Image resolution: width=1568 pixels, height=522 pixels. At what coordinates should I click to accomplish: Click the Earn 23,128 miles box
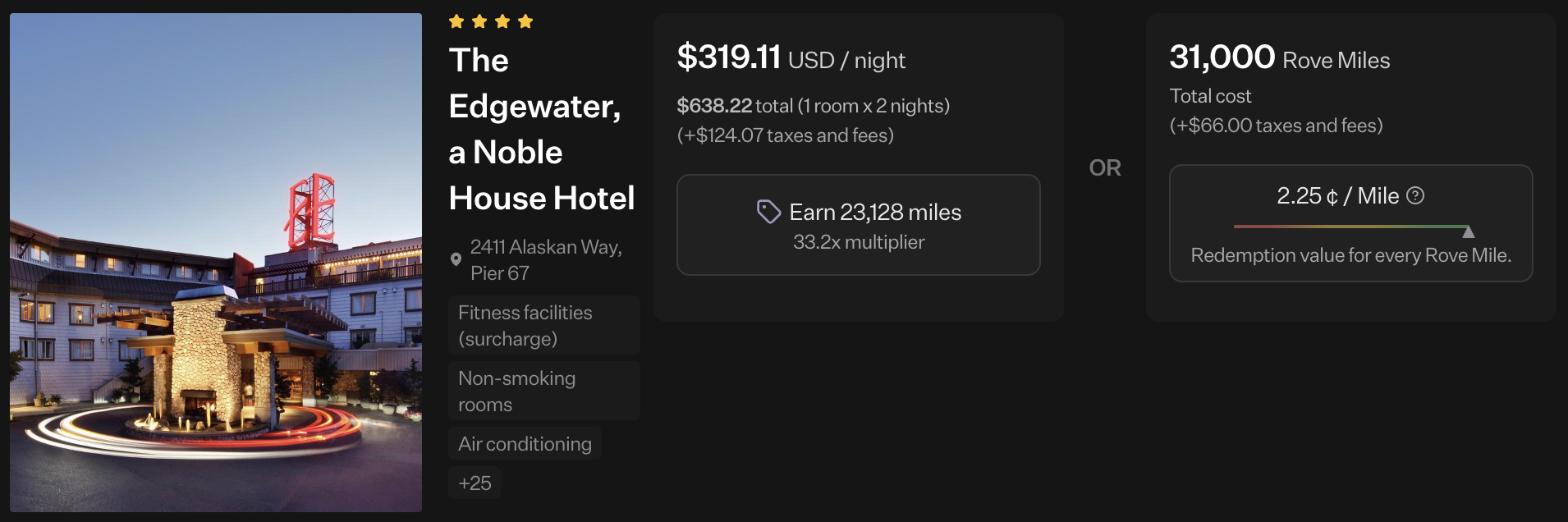[x=858, y=225]
